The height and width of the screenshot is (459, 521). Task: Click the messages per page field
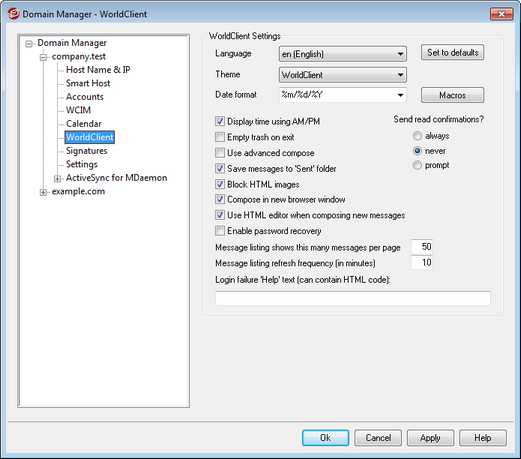coord(422,247)
